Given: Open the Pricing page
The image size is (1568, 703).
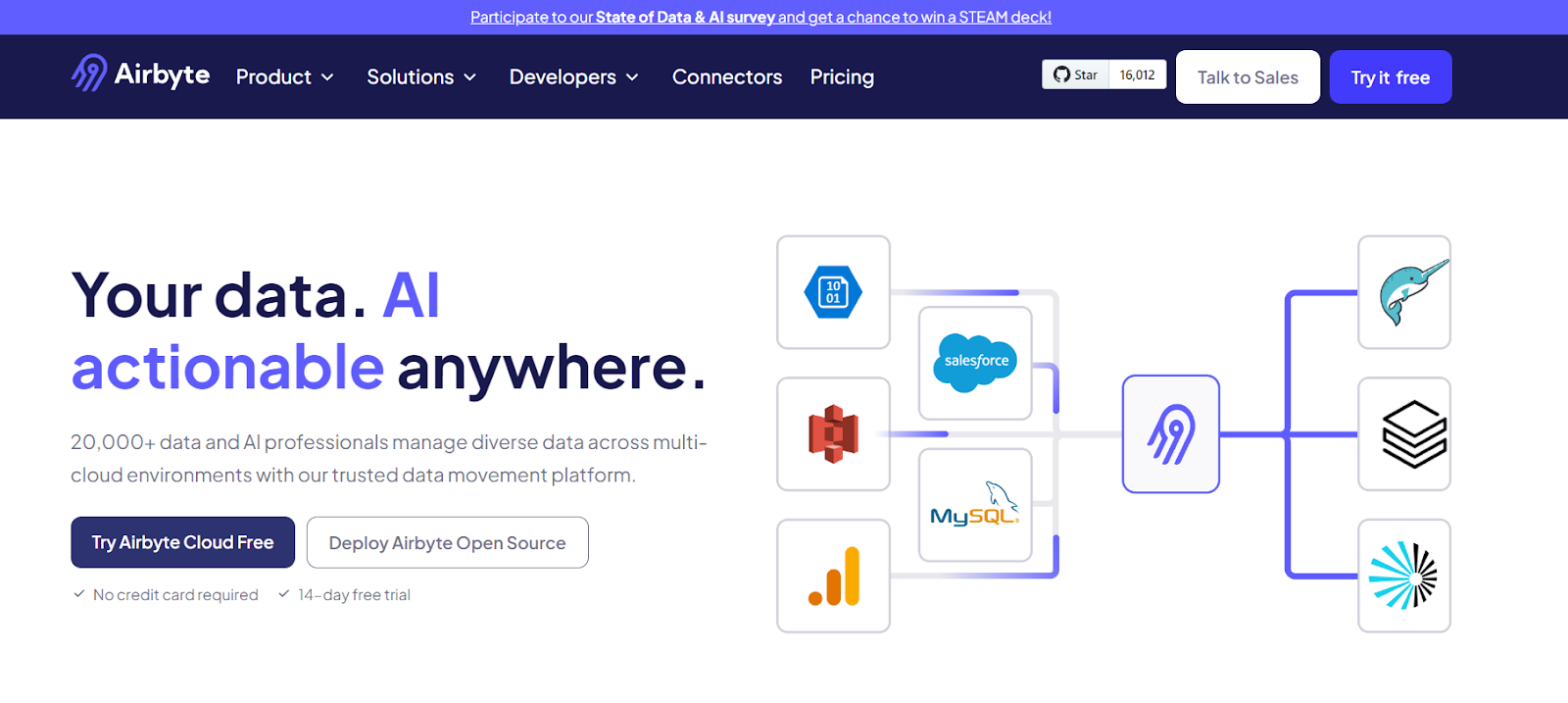Looking at the screenshot, I should click(x=842, y=76).
